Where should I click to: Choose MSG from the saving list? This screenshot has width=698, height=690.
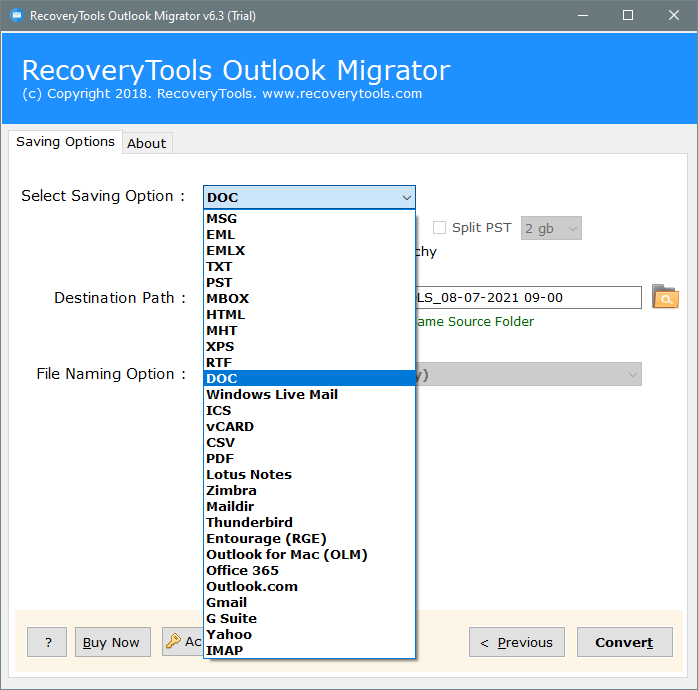click(309, 219)
